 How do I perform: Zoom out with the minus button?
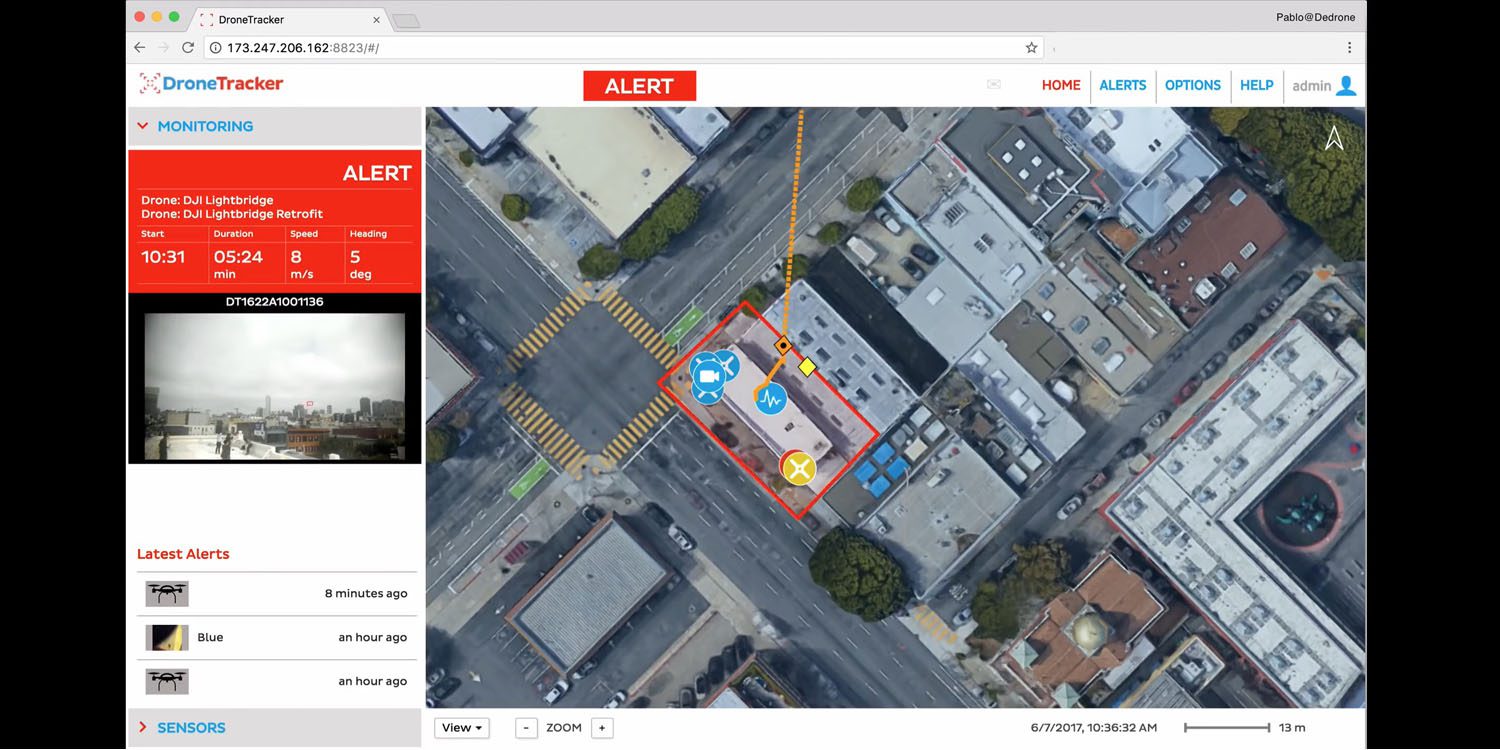pyautogui.click(x=527, y=728)
